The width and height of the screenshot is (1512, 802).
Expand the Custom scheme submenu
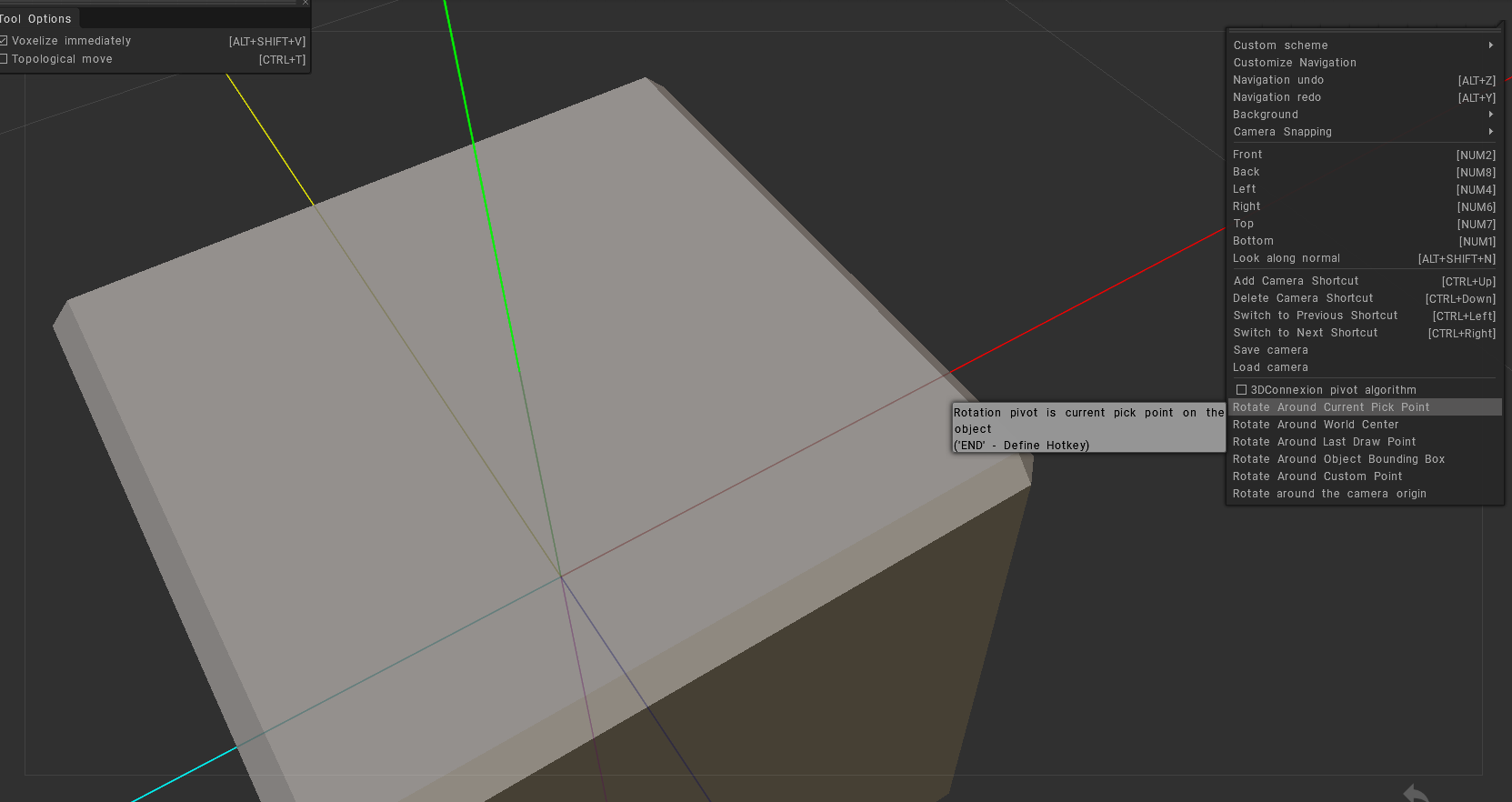(x=1490, y=45)
